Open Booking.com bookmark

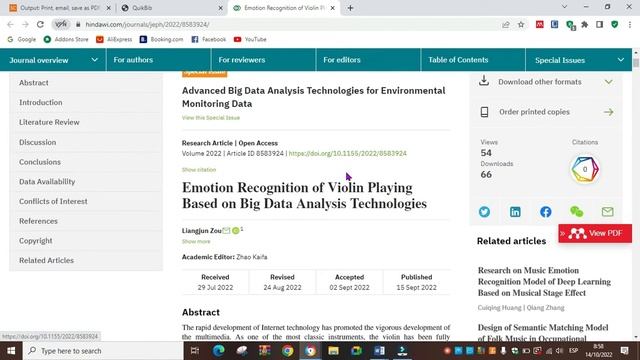pyautogui.click(x=161, y=39)
